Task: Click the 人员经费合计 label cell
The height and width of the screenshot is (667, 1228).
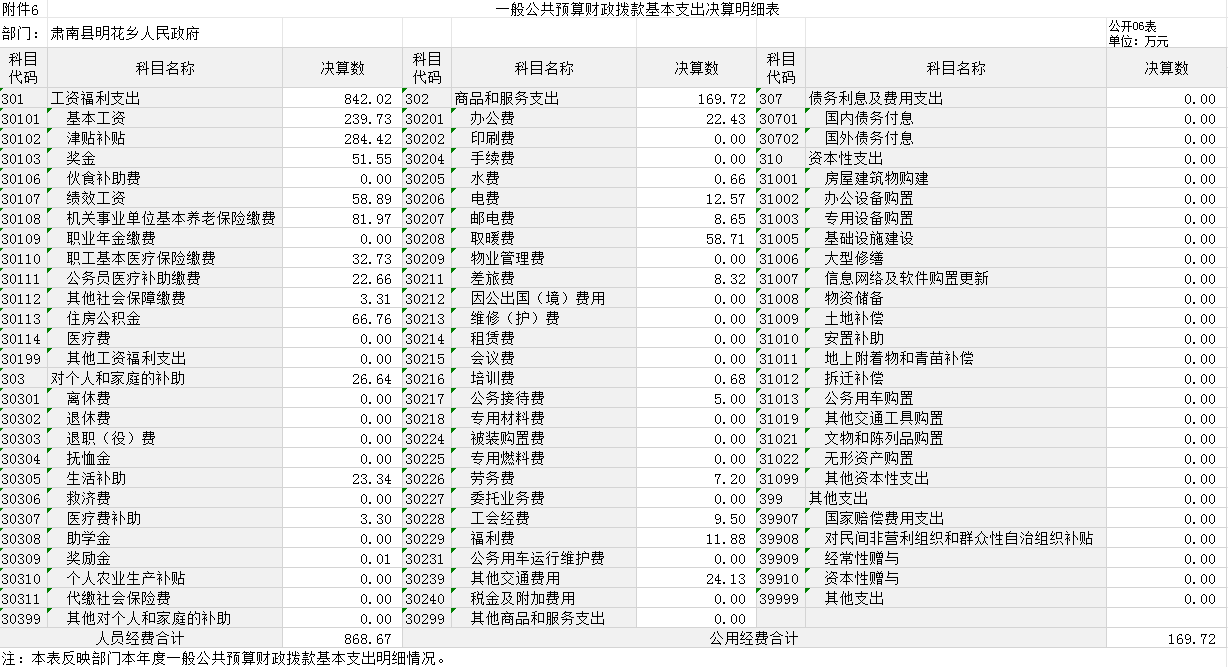Action: [x=141, y=638]
